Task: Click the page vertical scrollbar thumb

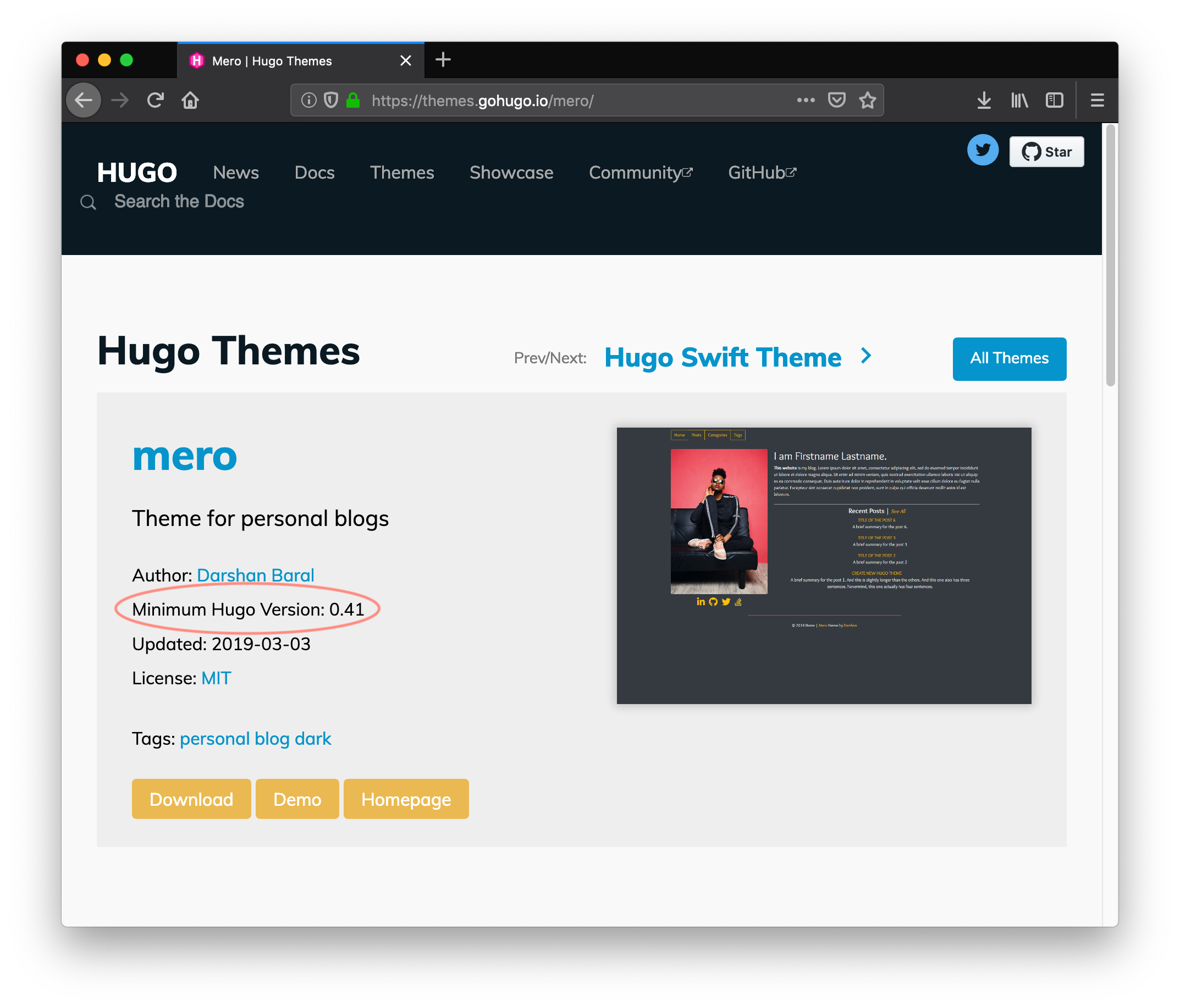Action: [x=1110, y=256]
